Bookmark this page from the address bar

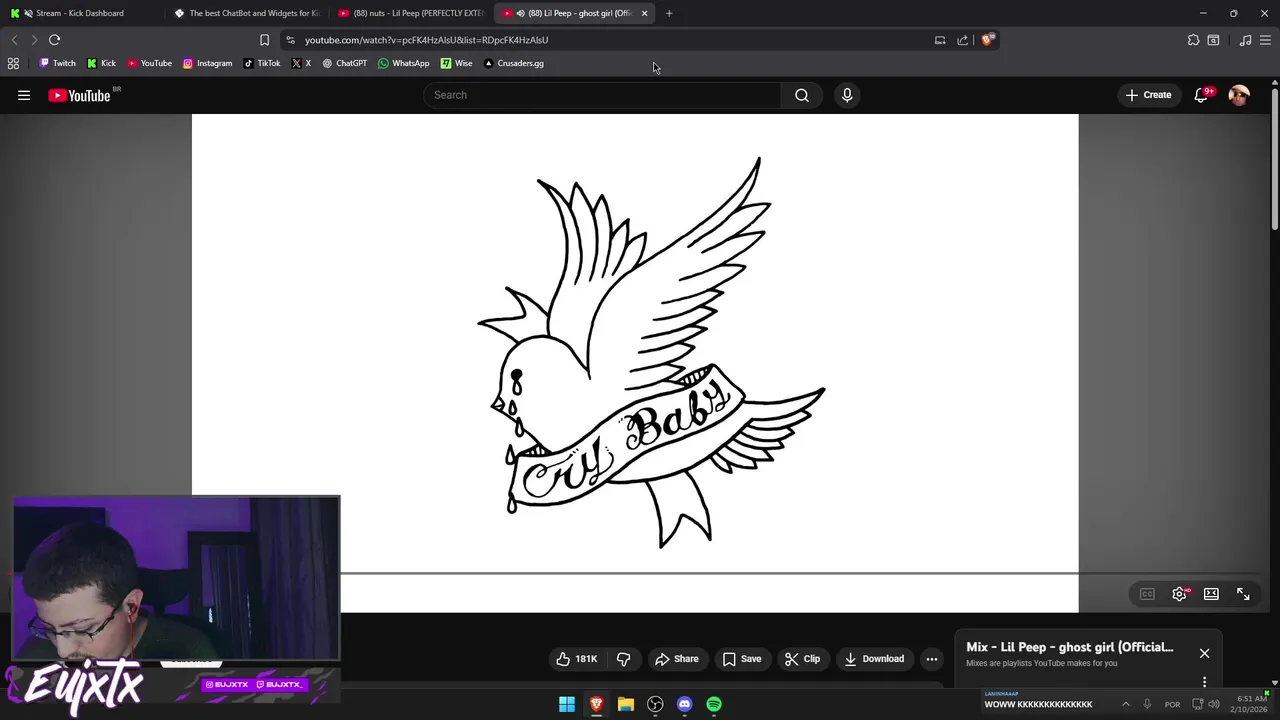pos(264,40)
